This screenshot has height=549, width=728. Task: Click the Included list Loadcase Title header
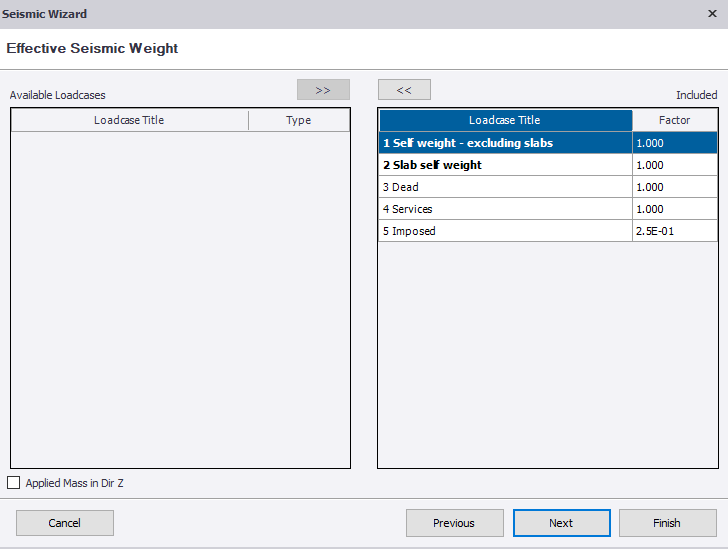click(506, 120)
